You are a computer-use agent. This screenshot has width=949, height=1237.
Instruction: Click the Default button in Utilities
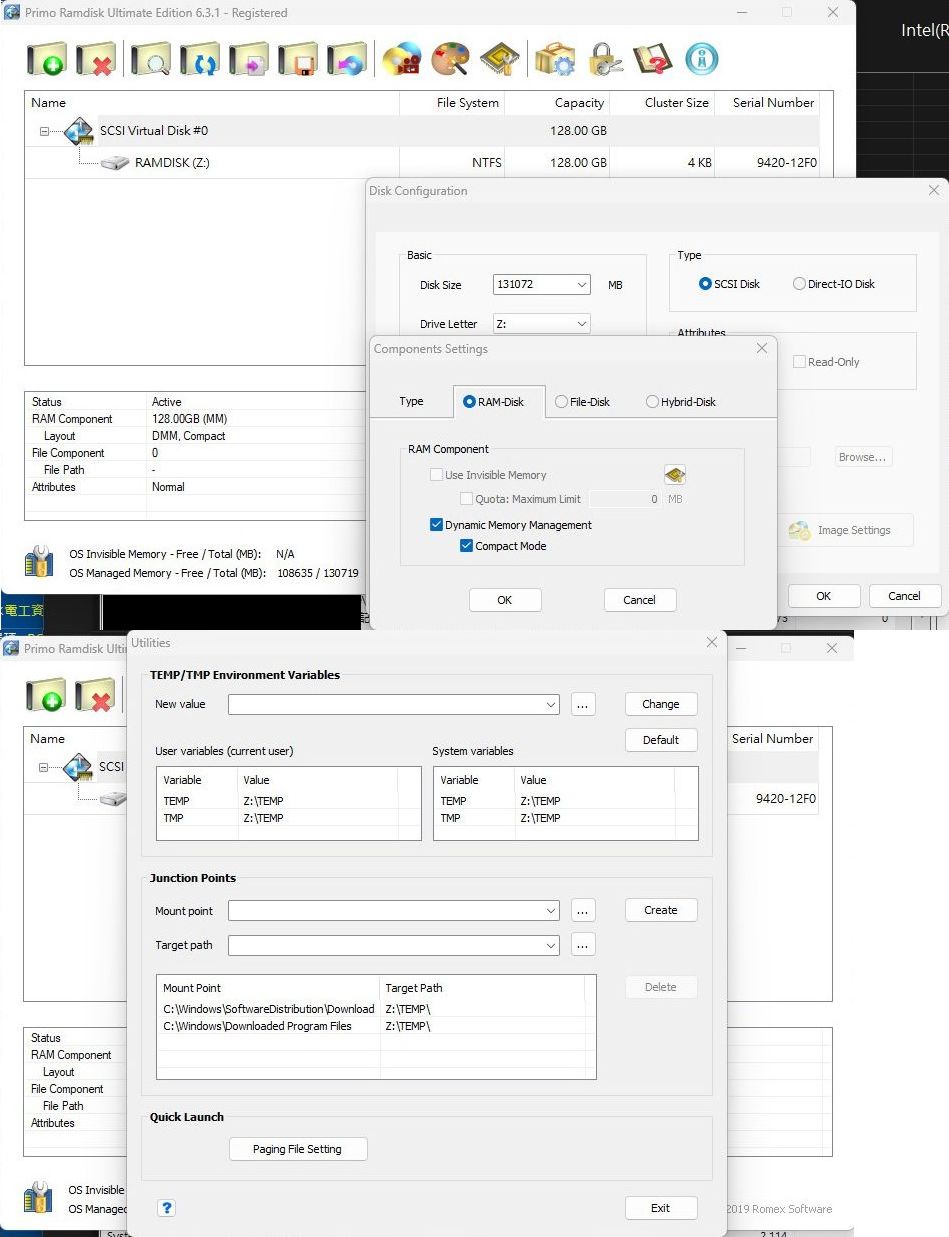pos(661,741)
